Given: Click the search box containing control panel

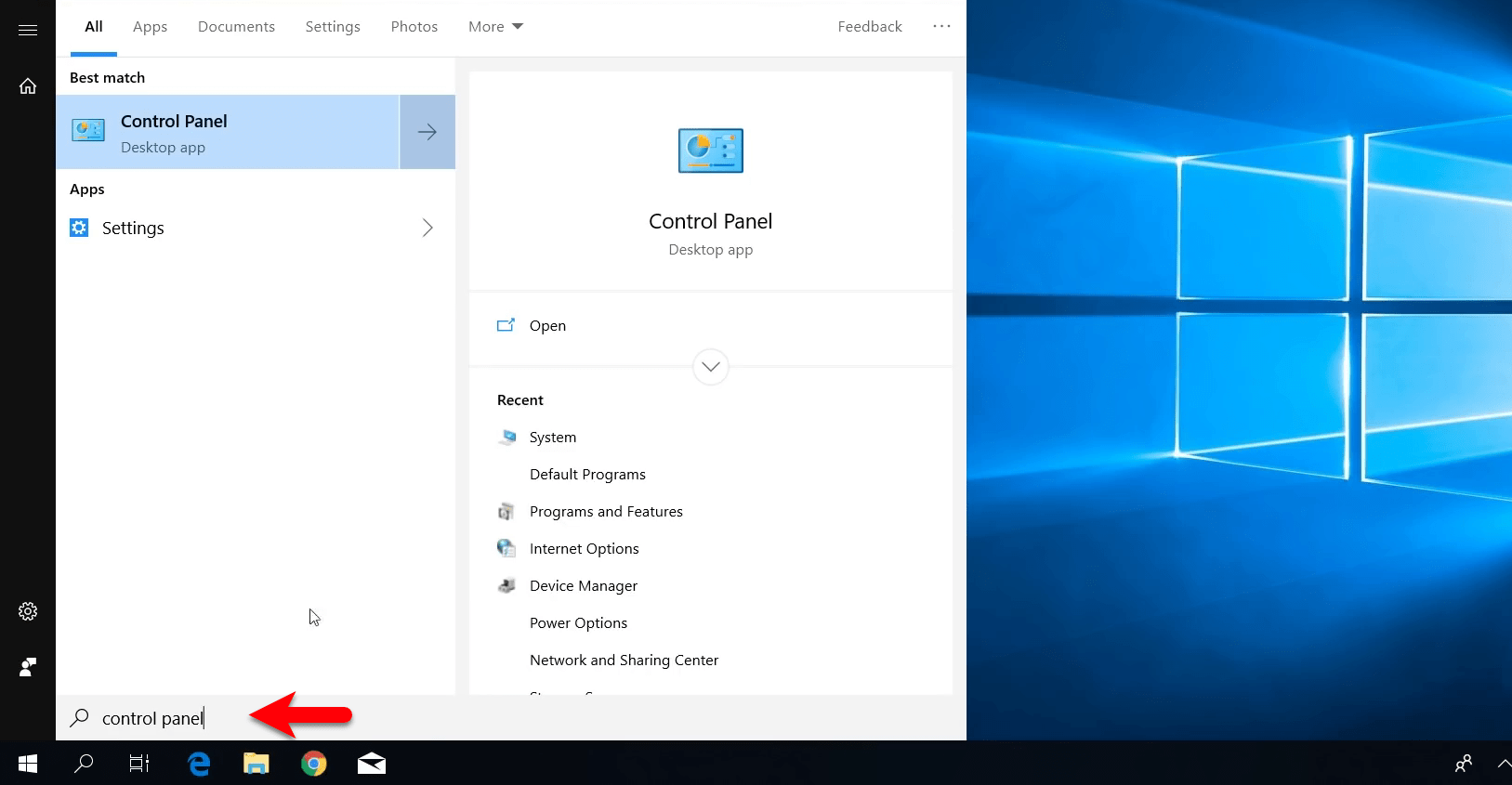Looking at the screenshot, I should pos(511,718).
